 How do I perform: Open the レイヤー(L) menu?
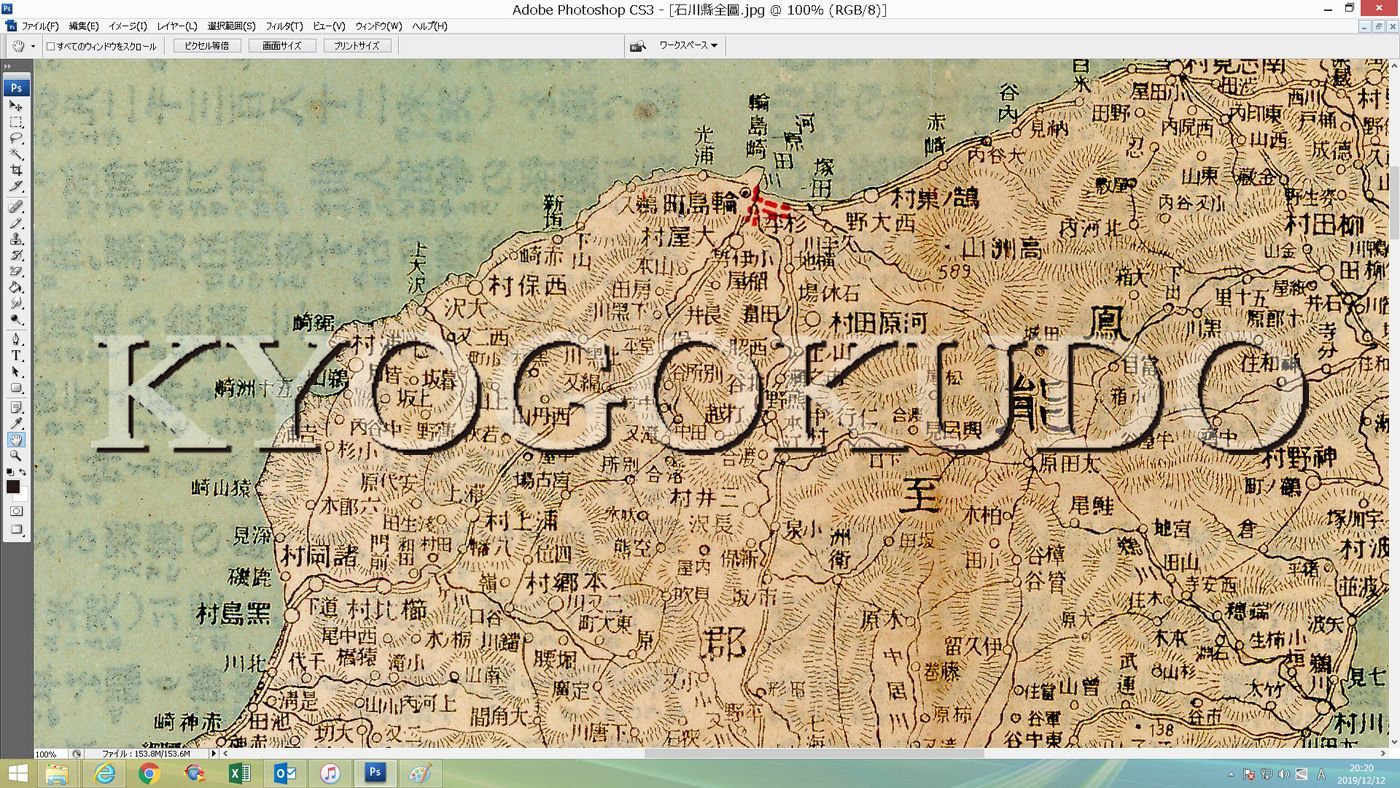click(x=177, y=26)
